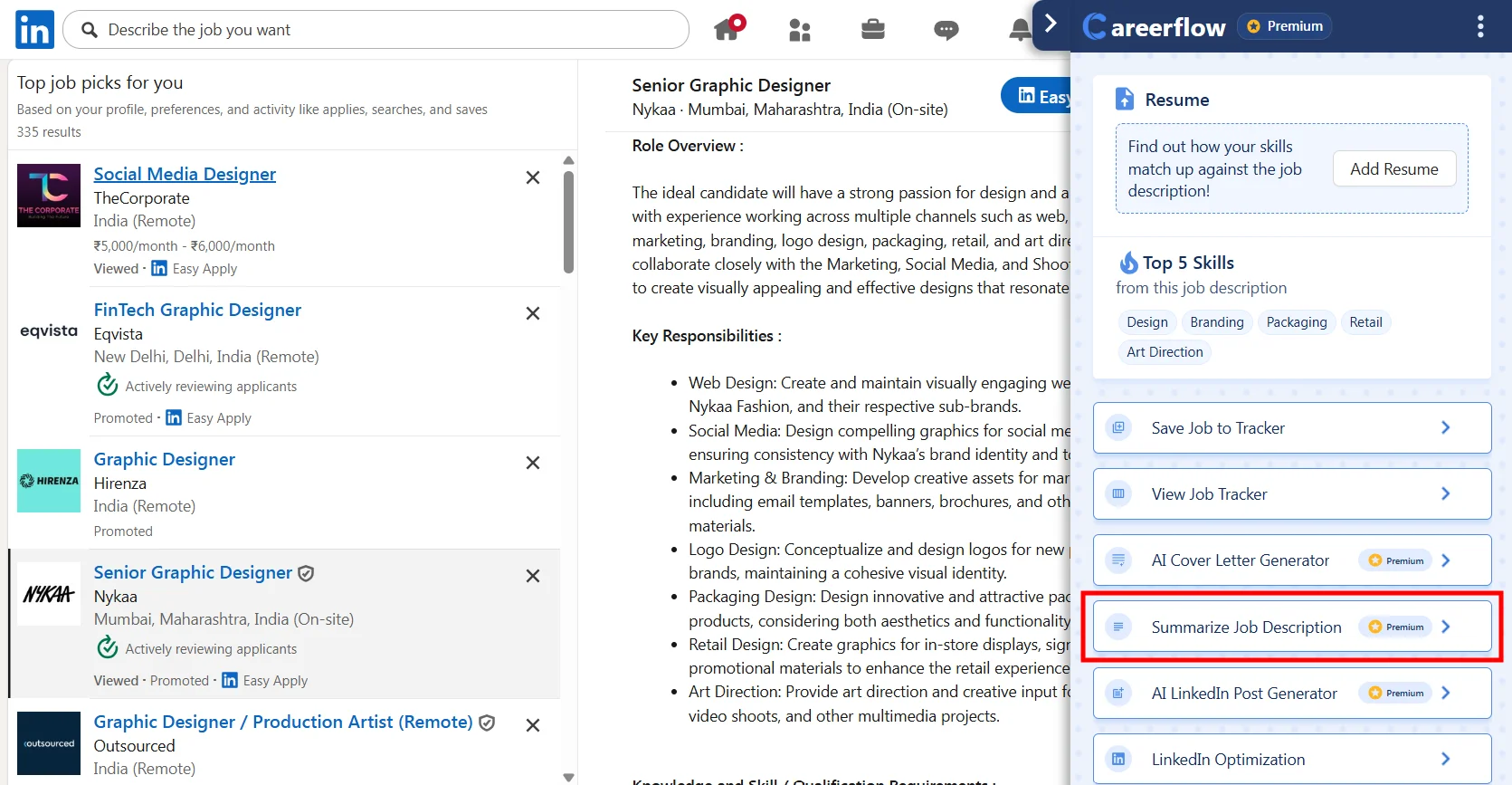Viewport: 1512px width, 785px height.
Task: Expand the LinkedIn Optimization chevron
Action: coord(1446,759)
